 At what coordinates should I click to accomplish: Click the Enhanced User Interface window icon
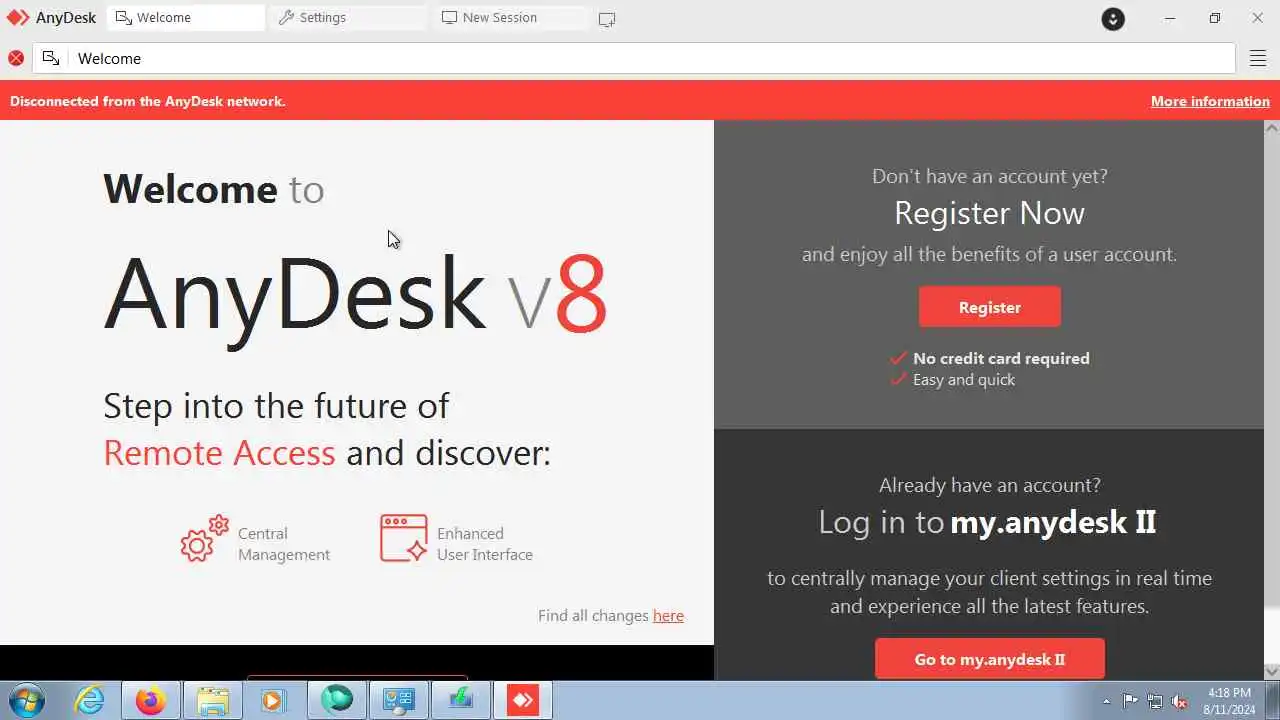click(x=404, y=538)
